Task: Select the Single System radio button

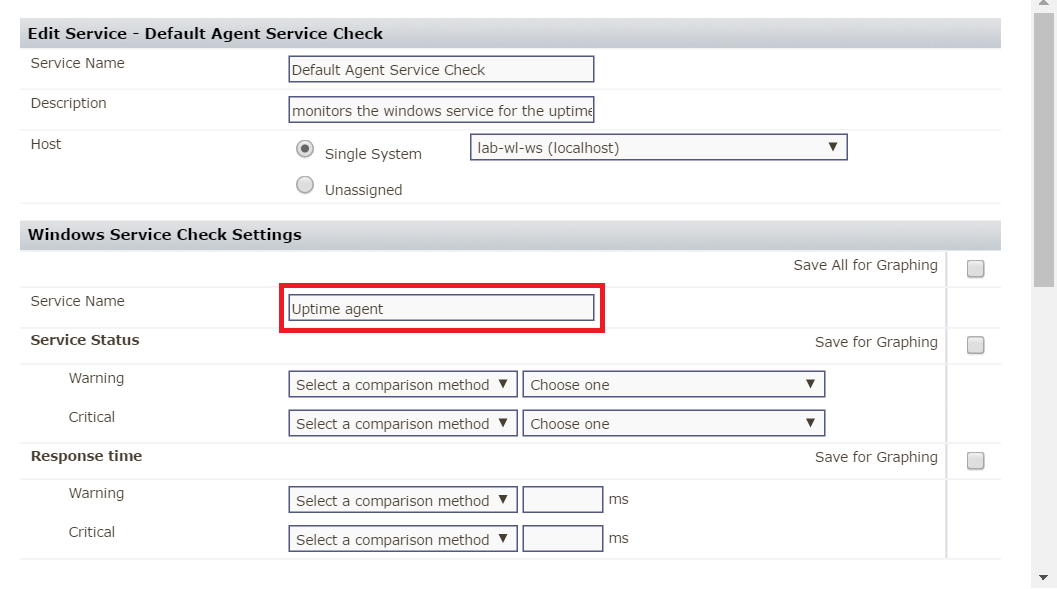Action: [x=305, y=149]
